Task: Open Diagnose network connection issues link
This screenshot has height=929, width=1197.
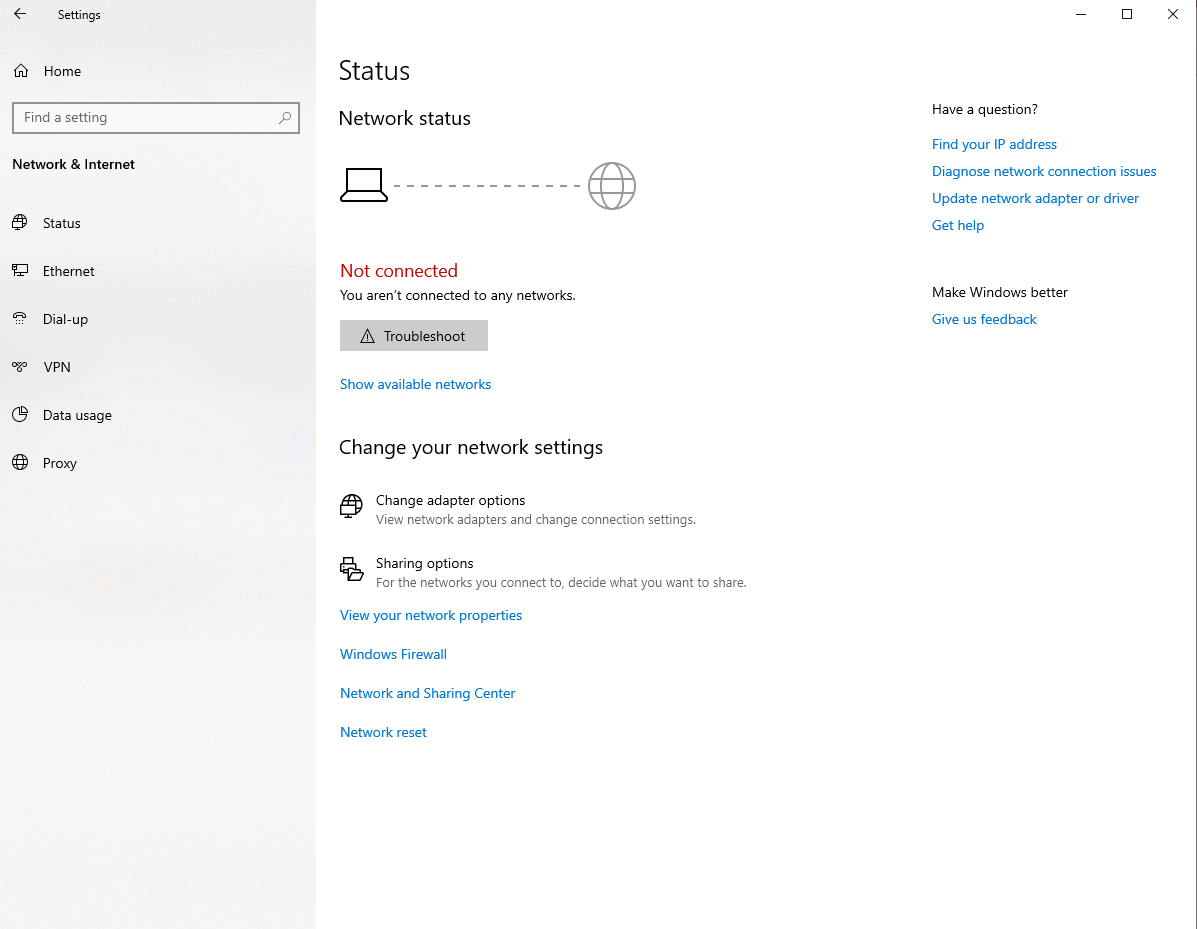Action: (1044, 171)
